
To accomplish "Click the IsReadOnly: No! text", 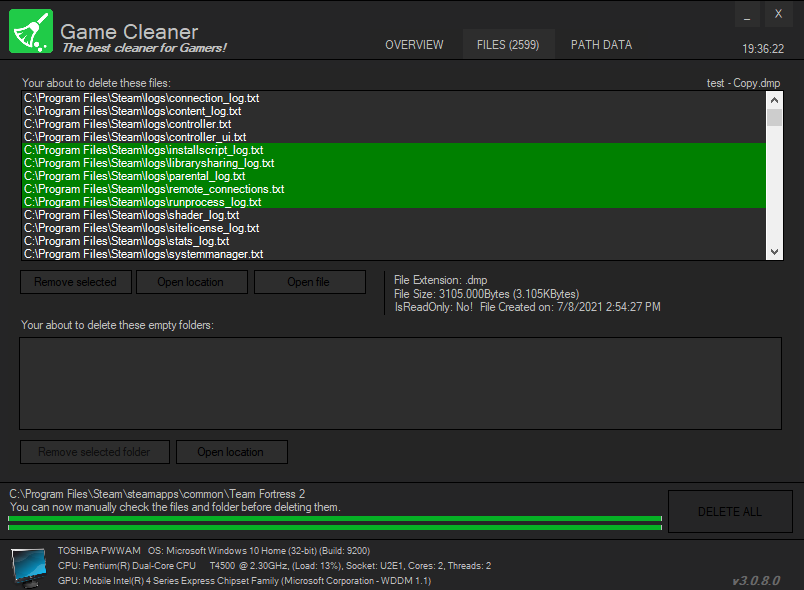I will (x=433, y=307).
